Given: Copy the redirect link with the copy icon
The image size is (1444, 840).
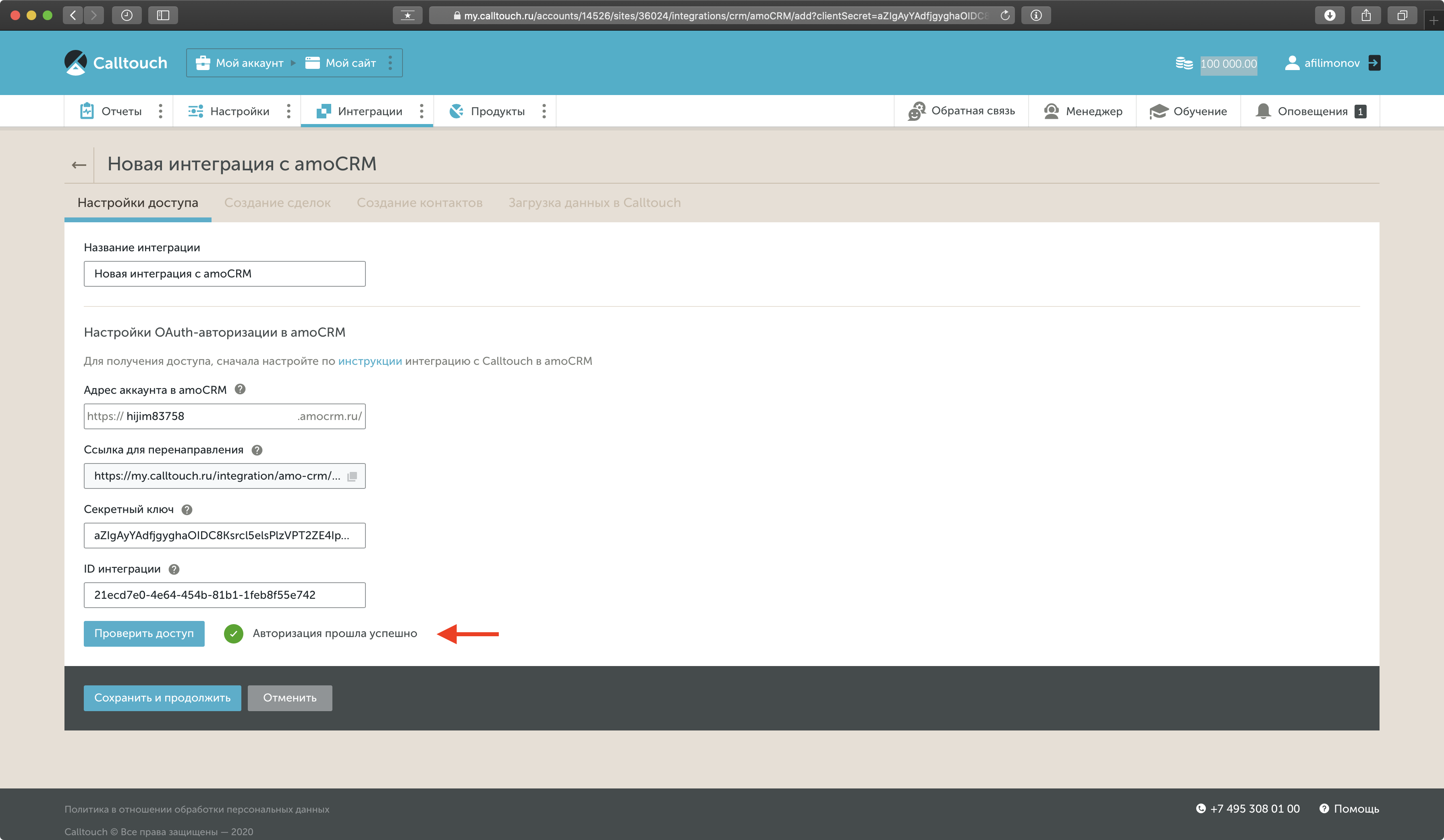Looking at the screenshot, I should click(x=352, y=476).
